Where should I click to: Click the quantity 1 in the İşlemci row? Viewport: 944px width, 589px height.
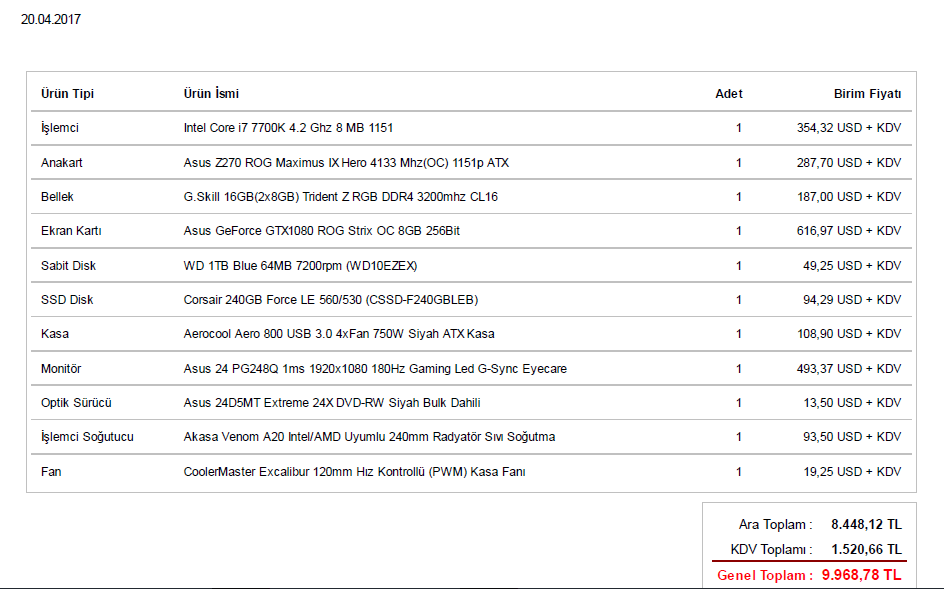pyautogui.click(x=738, y=128)
